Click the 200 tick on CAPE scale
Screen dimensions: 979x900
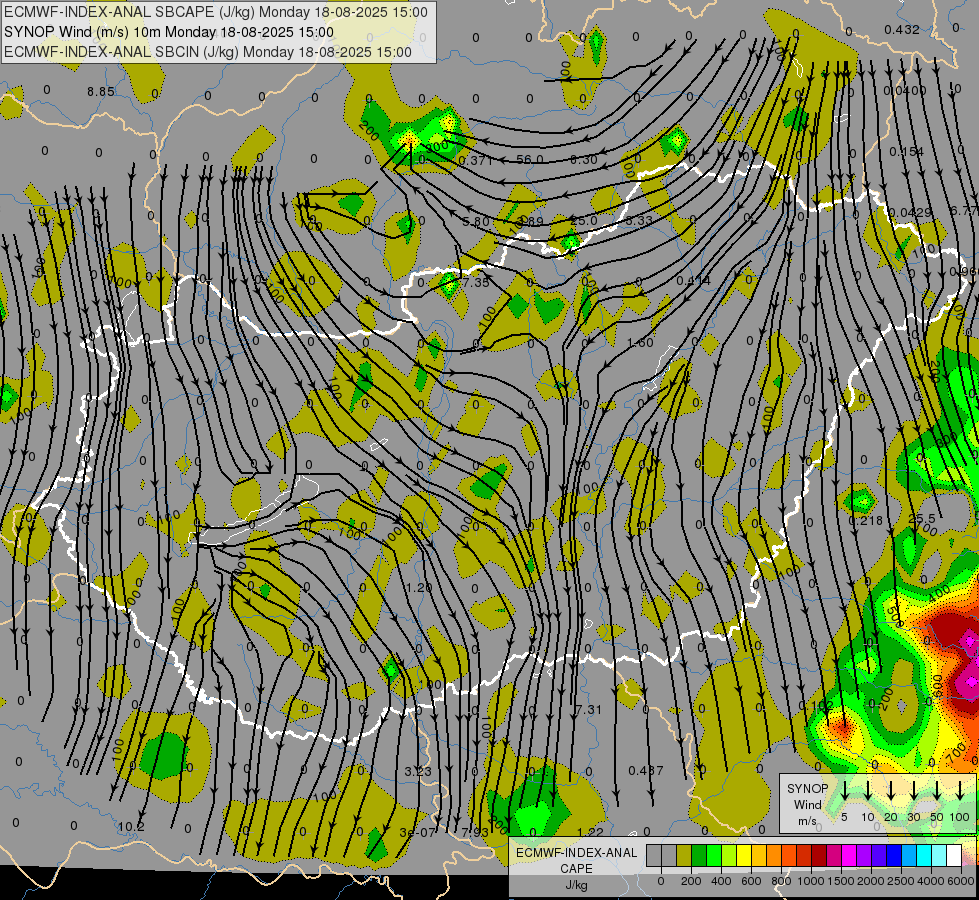coord(691,881)
